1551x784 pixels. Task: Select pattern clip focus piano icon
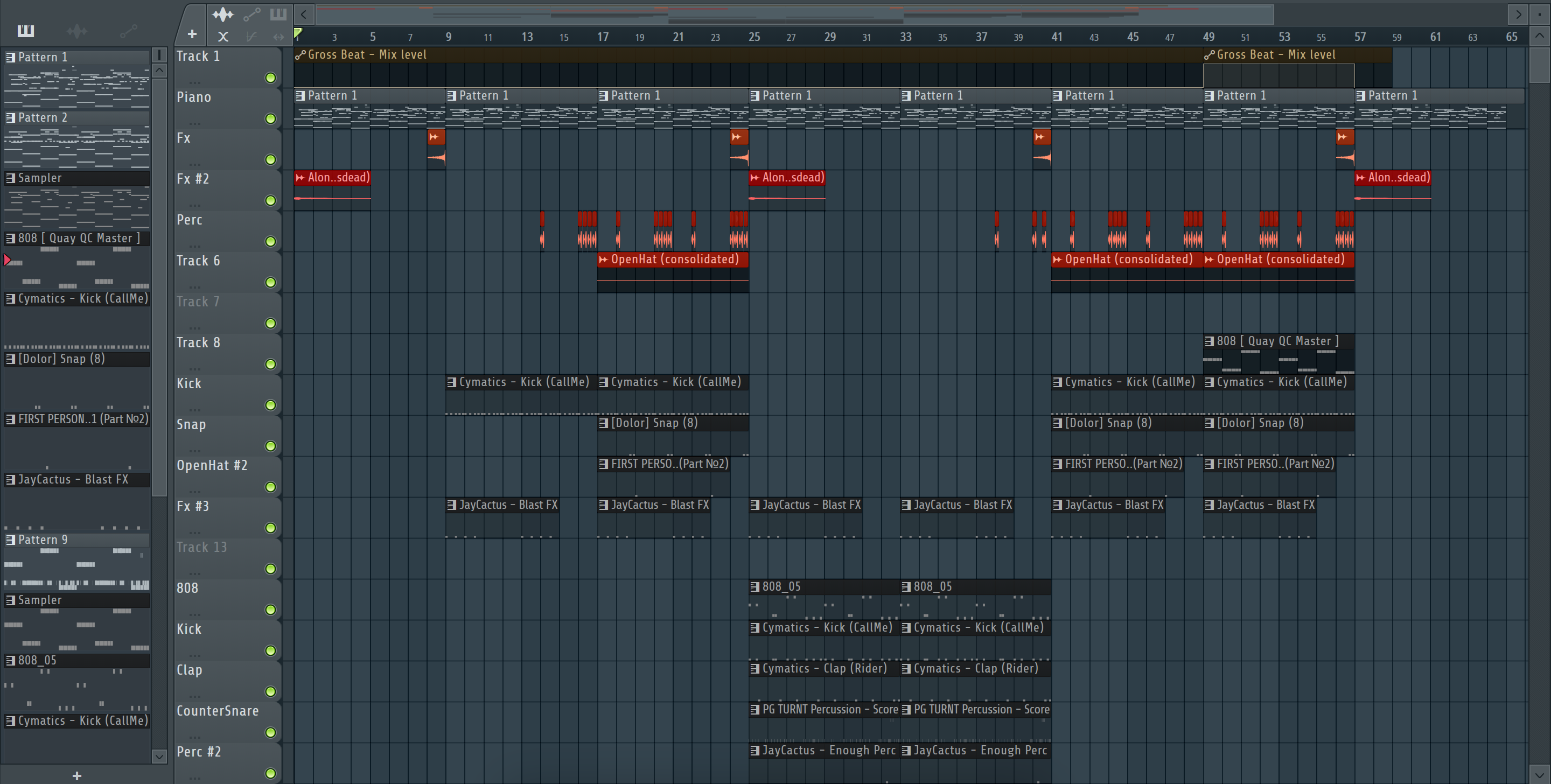[278, 15]
